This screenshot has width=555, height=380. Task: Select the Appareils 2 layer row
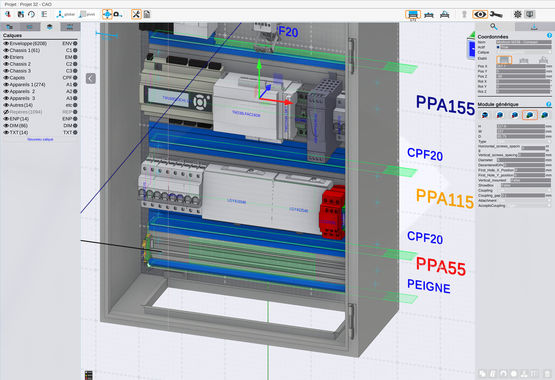click(40, 91)
